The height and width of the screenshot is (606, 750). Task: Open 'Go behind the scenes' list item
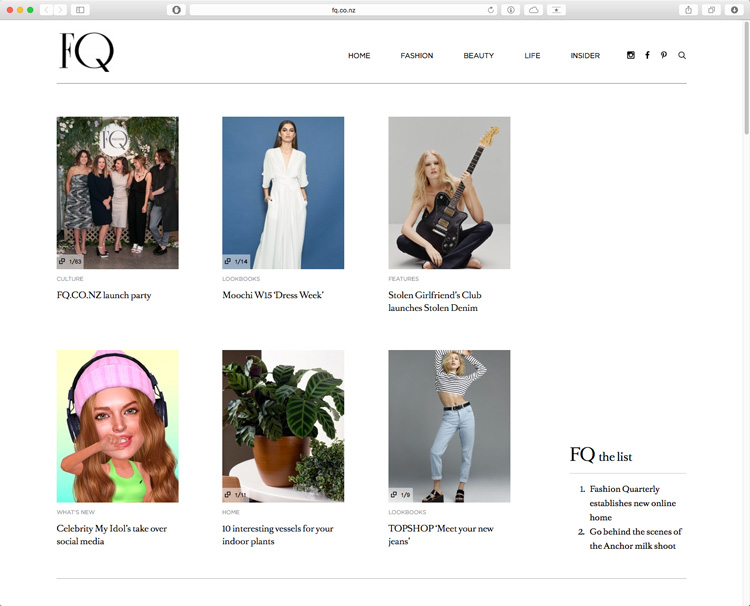(635, 539)
